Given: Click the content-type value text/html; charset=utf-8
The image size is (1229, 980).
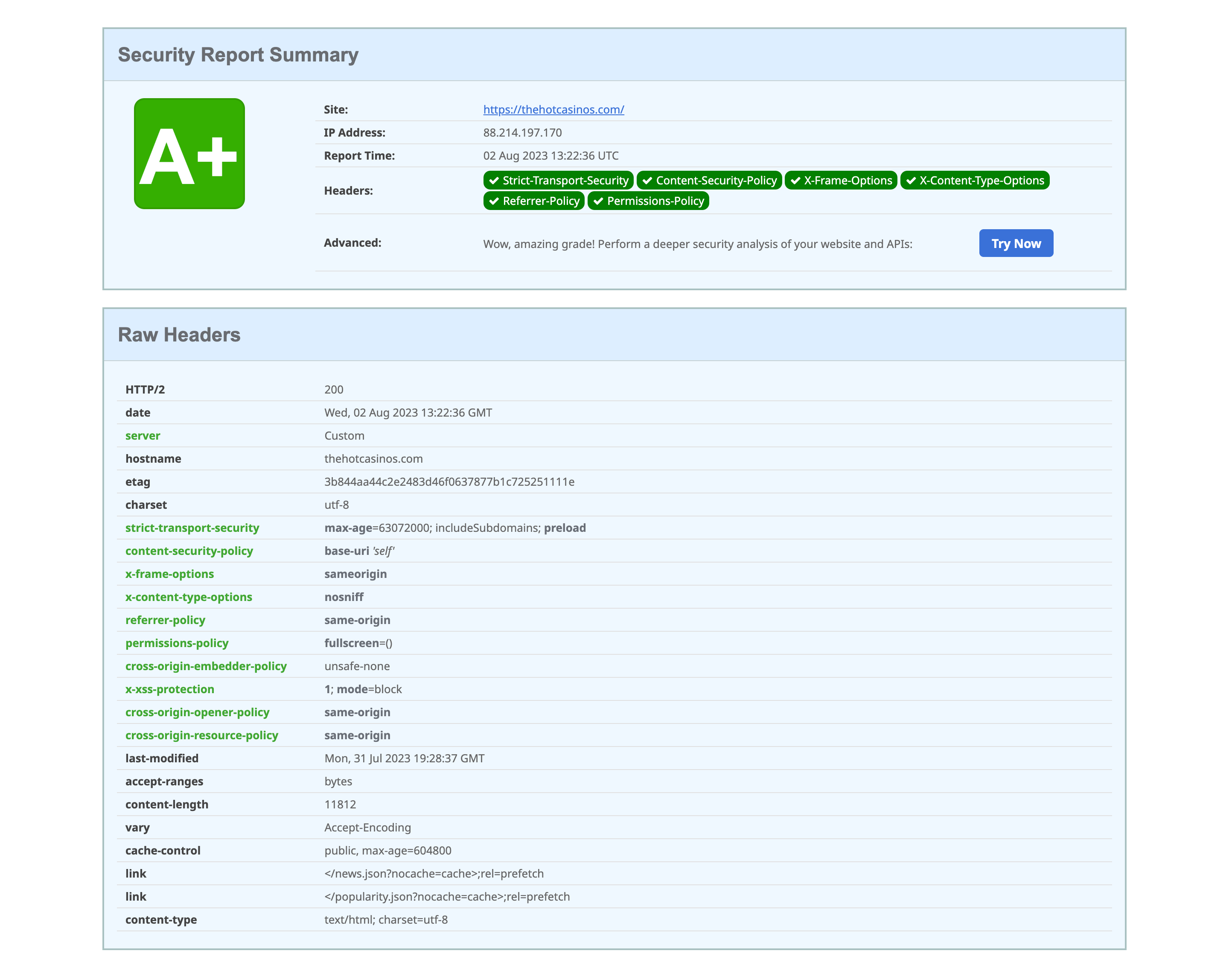Looking at the screenshot, I should (x=386, y=919).
